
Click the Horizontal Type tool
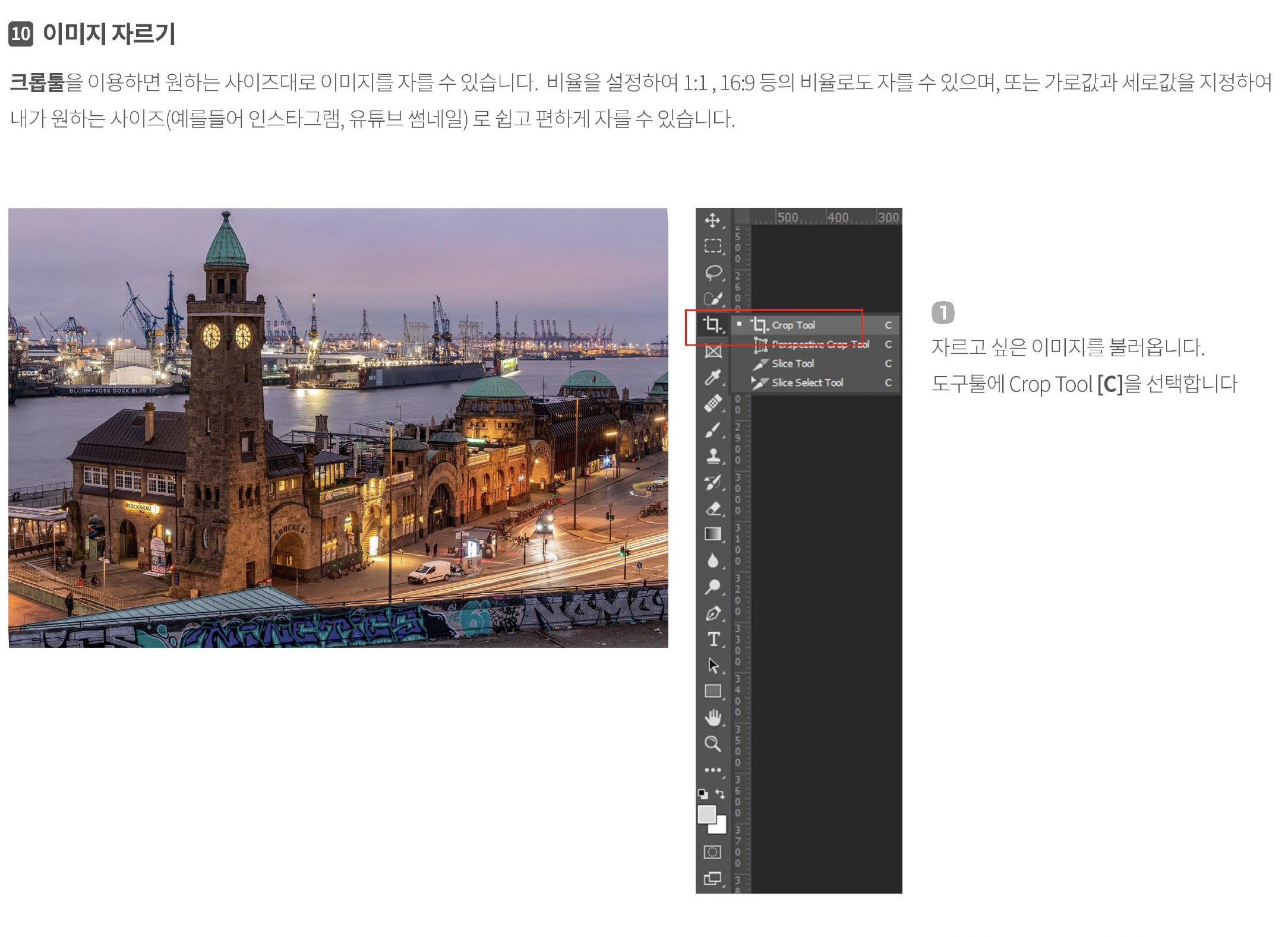[712, 639]
